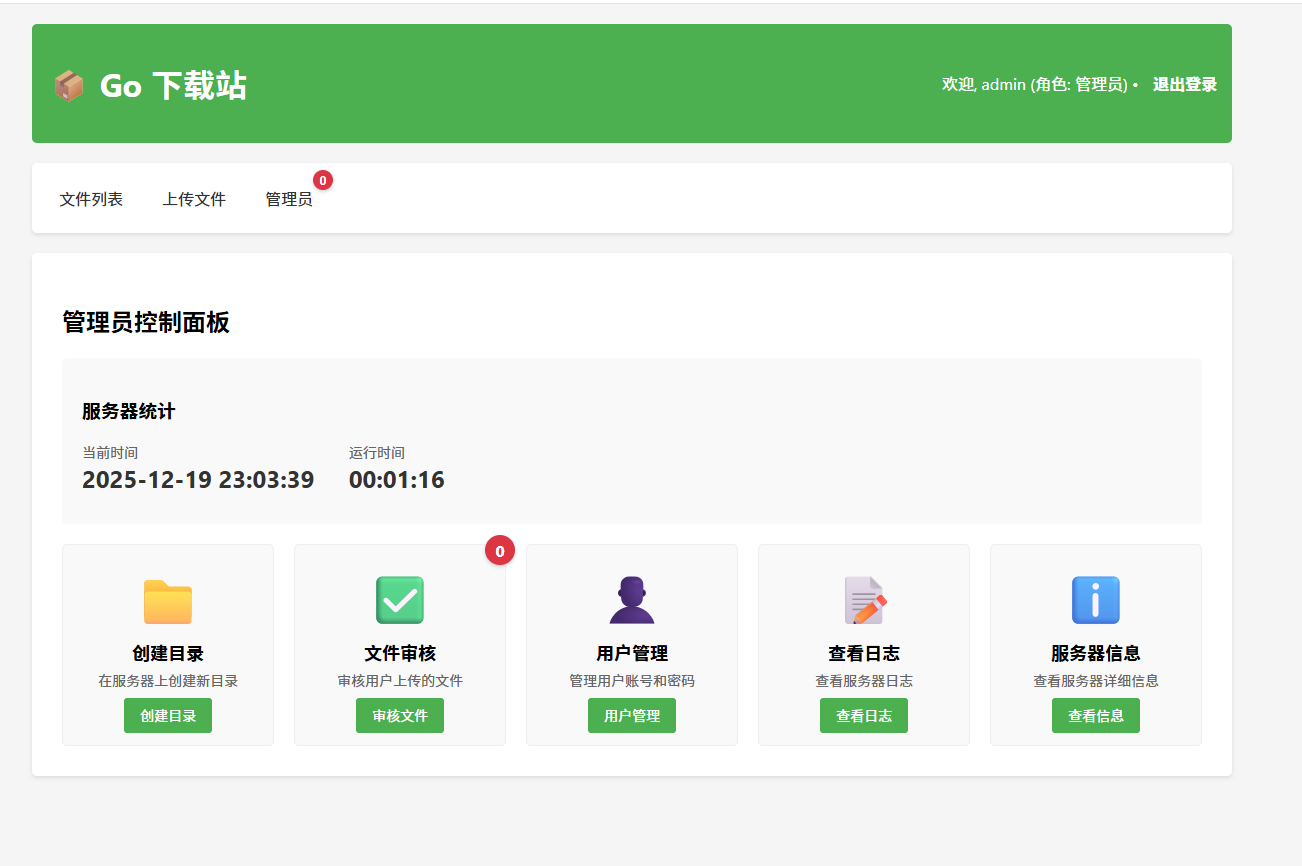Click the purple user silhouette icon
The width and height of the screenshot is (1302, 866).
pyautogui.click(x=632, y=601)
